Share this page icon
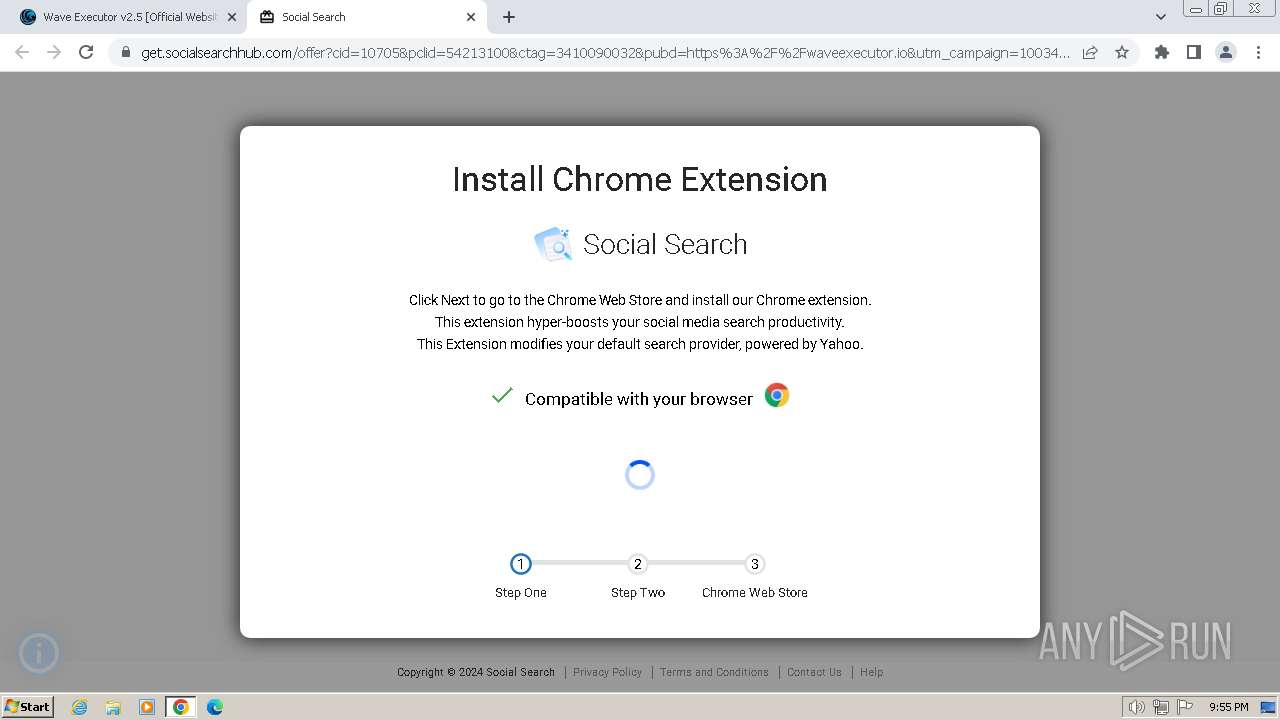 1090,53
